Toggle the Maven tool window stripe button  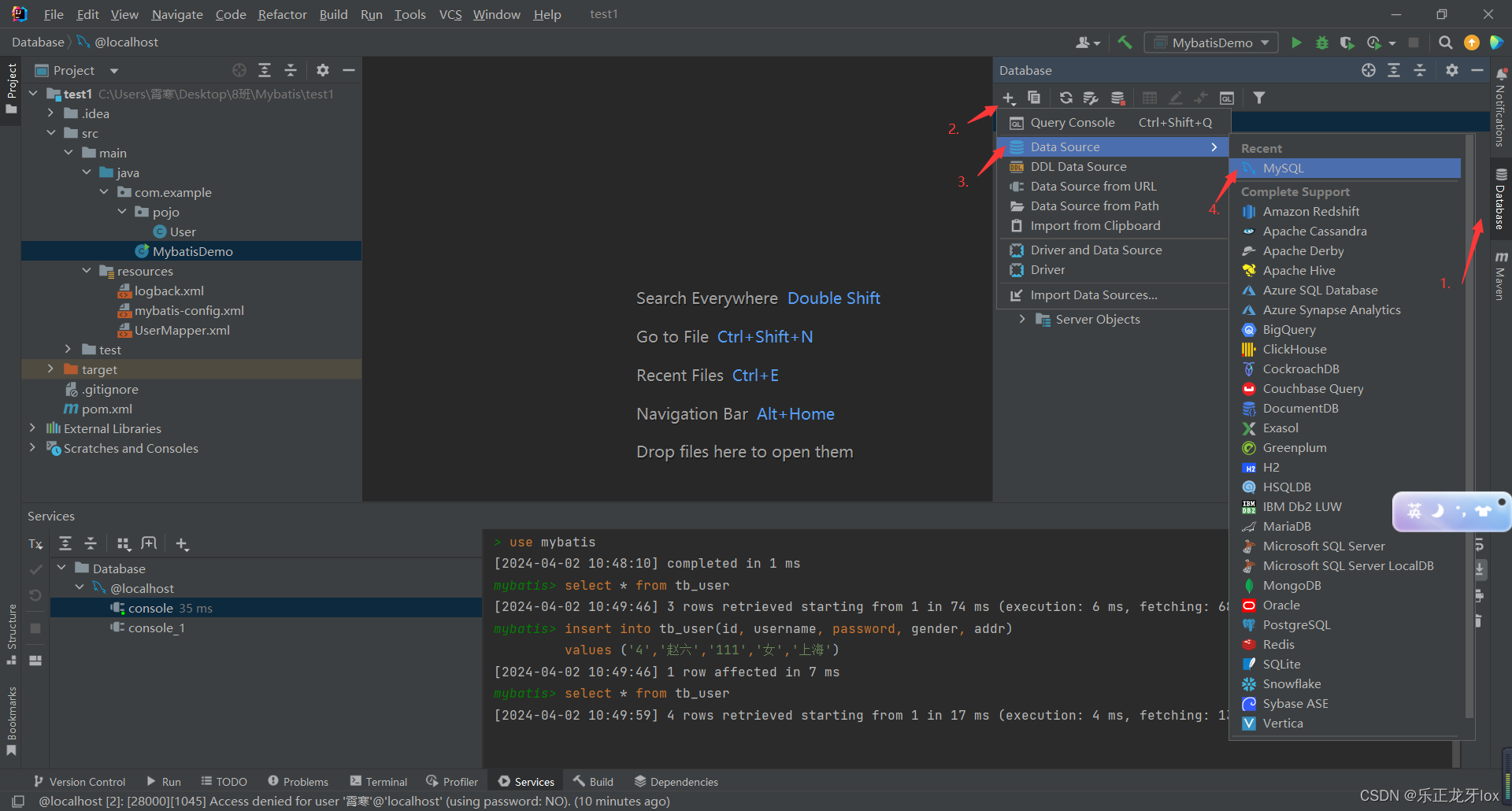coord(1501,276)
